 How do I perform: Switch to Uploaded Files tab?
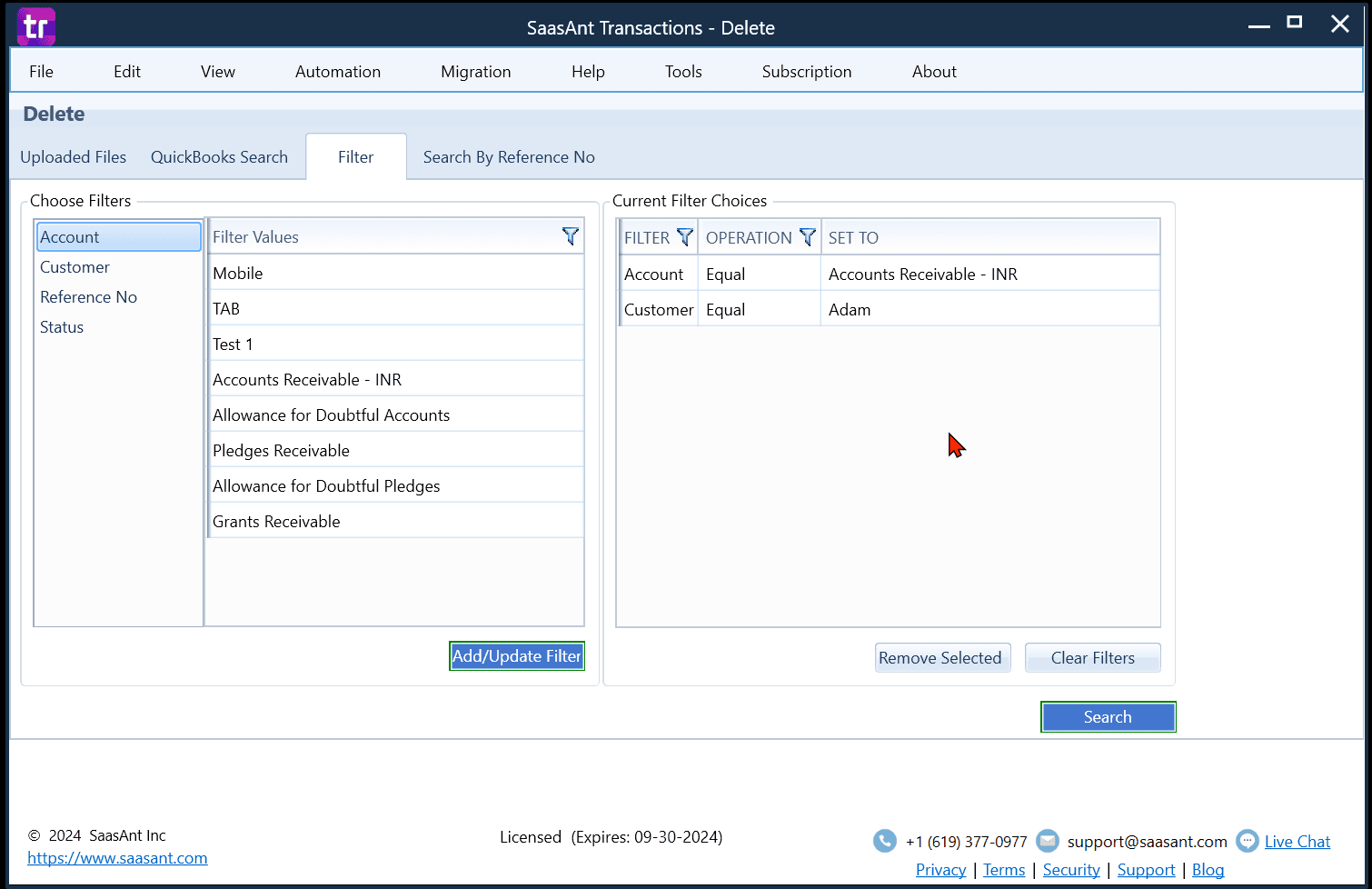[74, 156]
